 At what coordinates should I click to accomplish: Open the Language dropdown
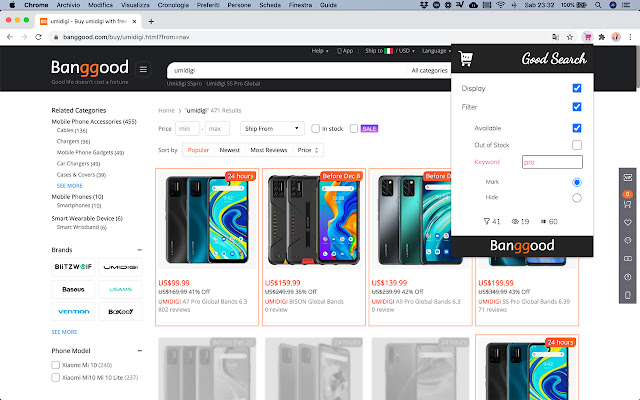(436, 51)
